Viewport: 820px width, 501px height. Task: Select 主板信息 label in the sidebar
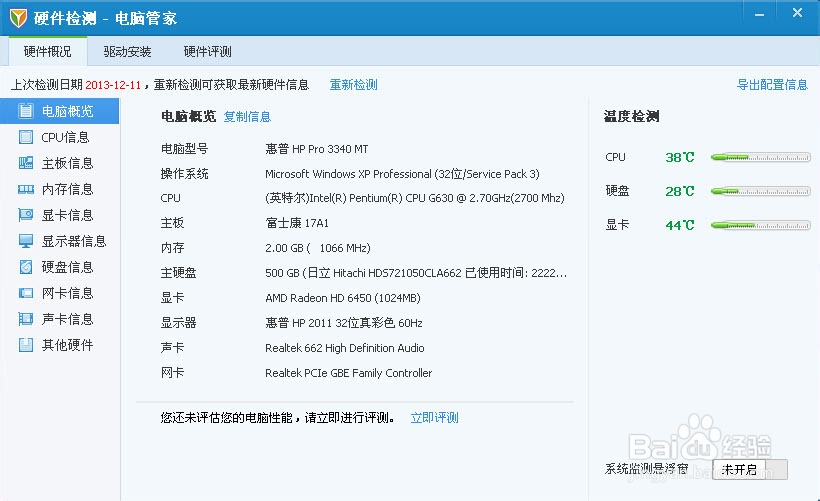coord(67,163)
